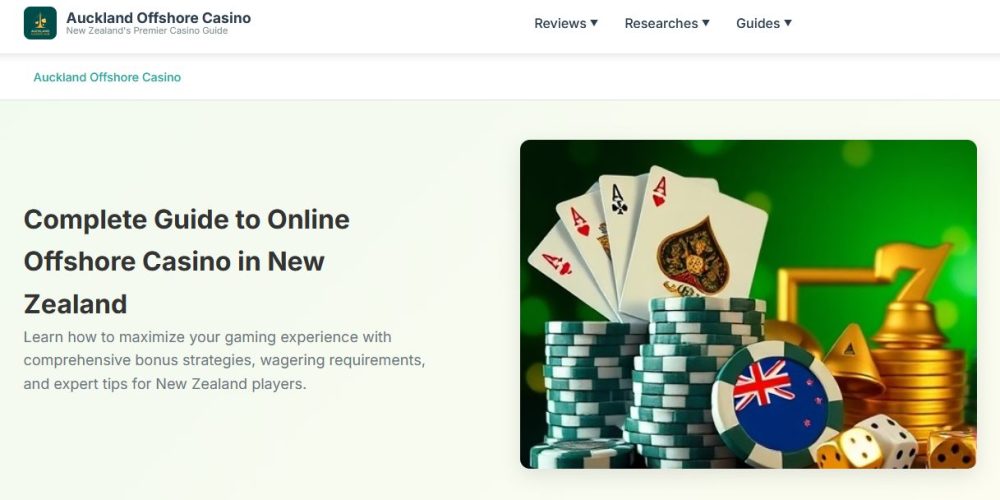1000x500 pixels.
Task: Click the stack of gold coins
Action: point(918,389)
